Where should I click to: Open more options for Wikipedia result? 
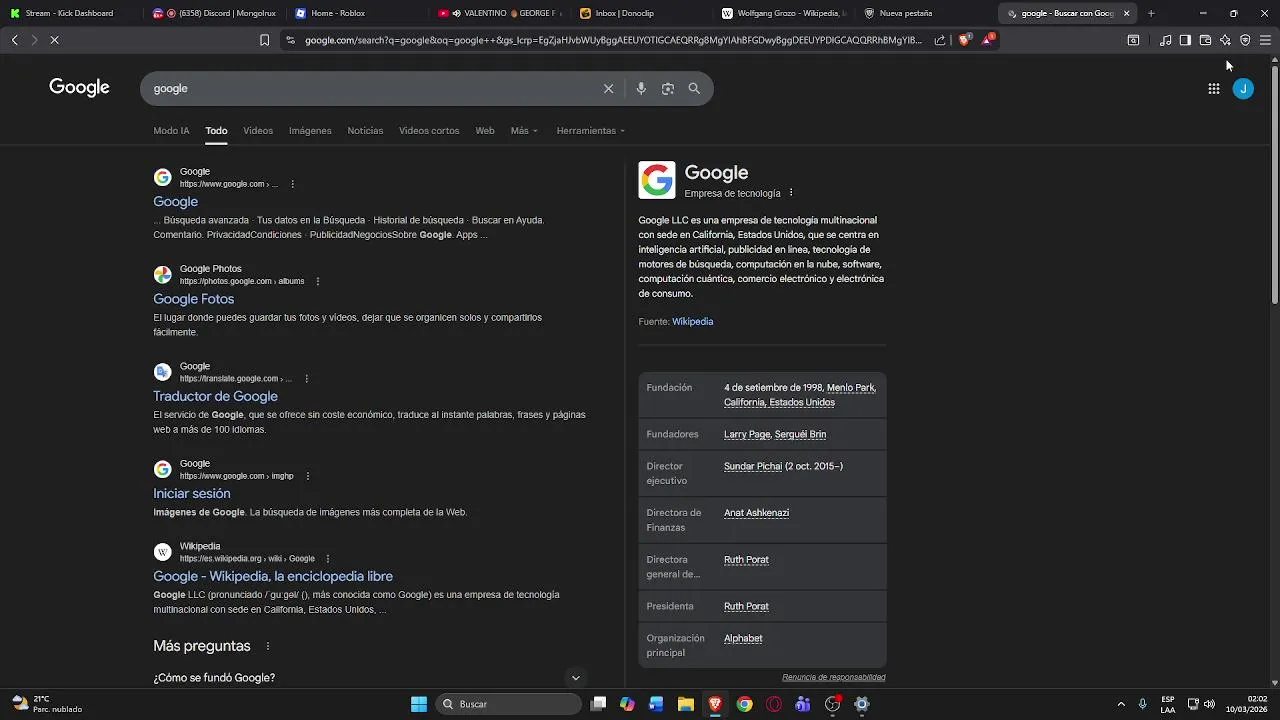(x=328, y=559)
